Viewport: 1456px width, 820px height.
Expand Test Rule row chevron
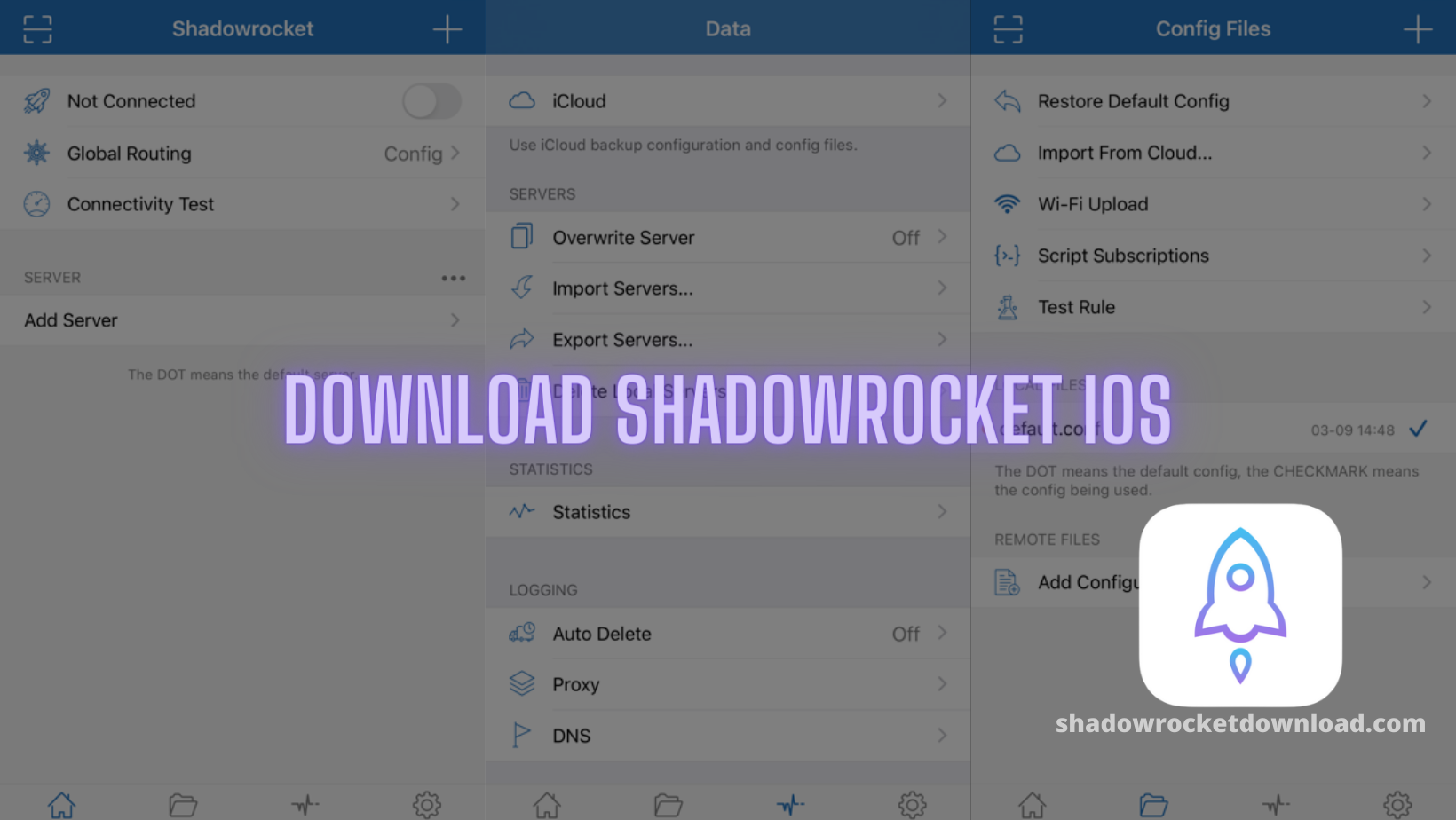[1427, 307]
